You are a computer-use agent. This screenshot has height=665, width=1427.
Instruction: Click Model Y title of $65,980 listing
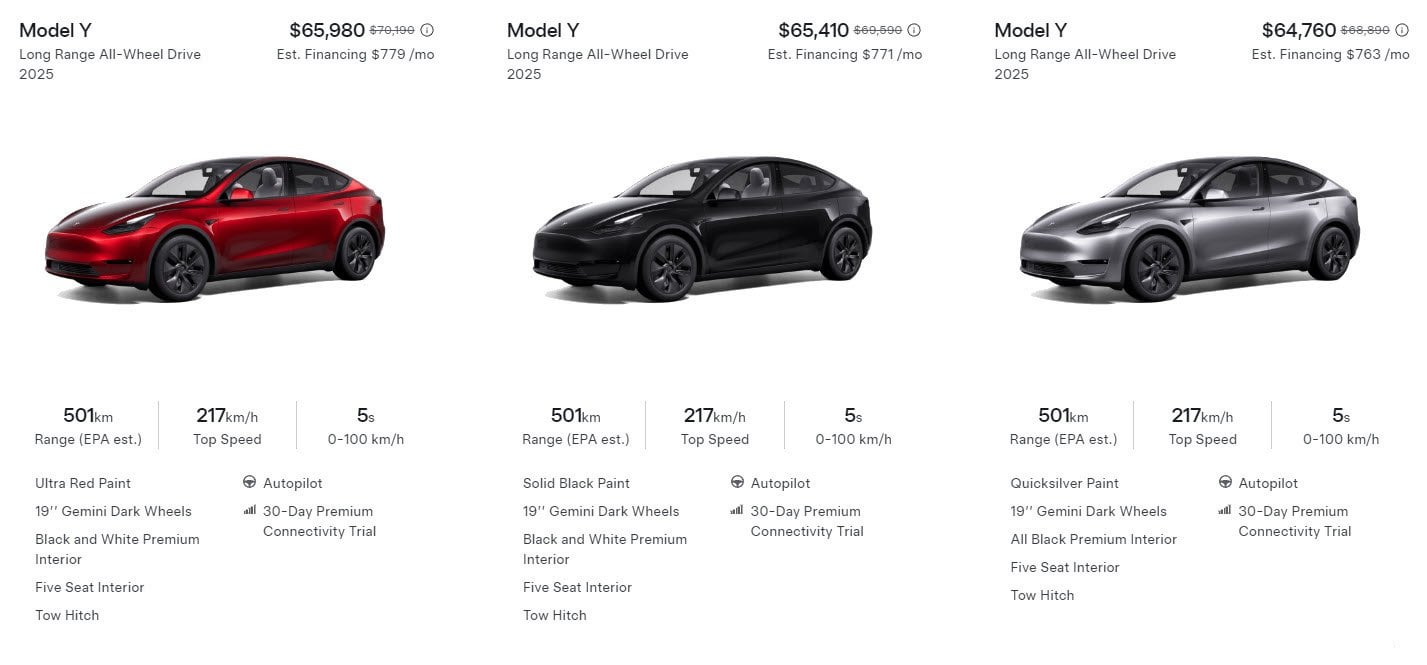[x=56, y=30]
